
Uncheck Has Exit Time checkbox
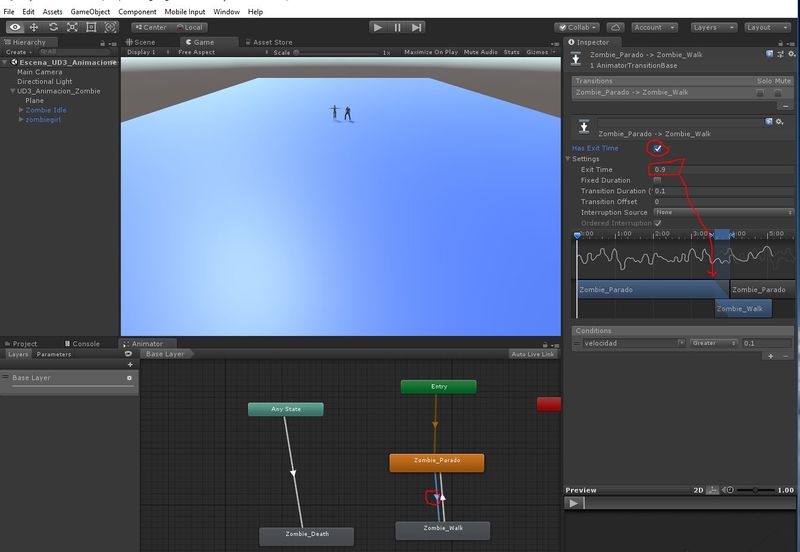tap(658, 148)
